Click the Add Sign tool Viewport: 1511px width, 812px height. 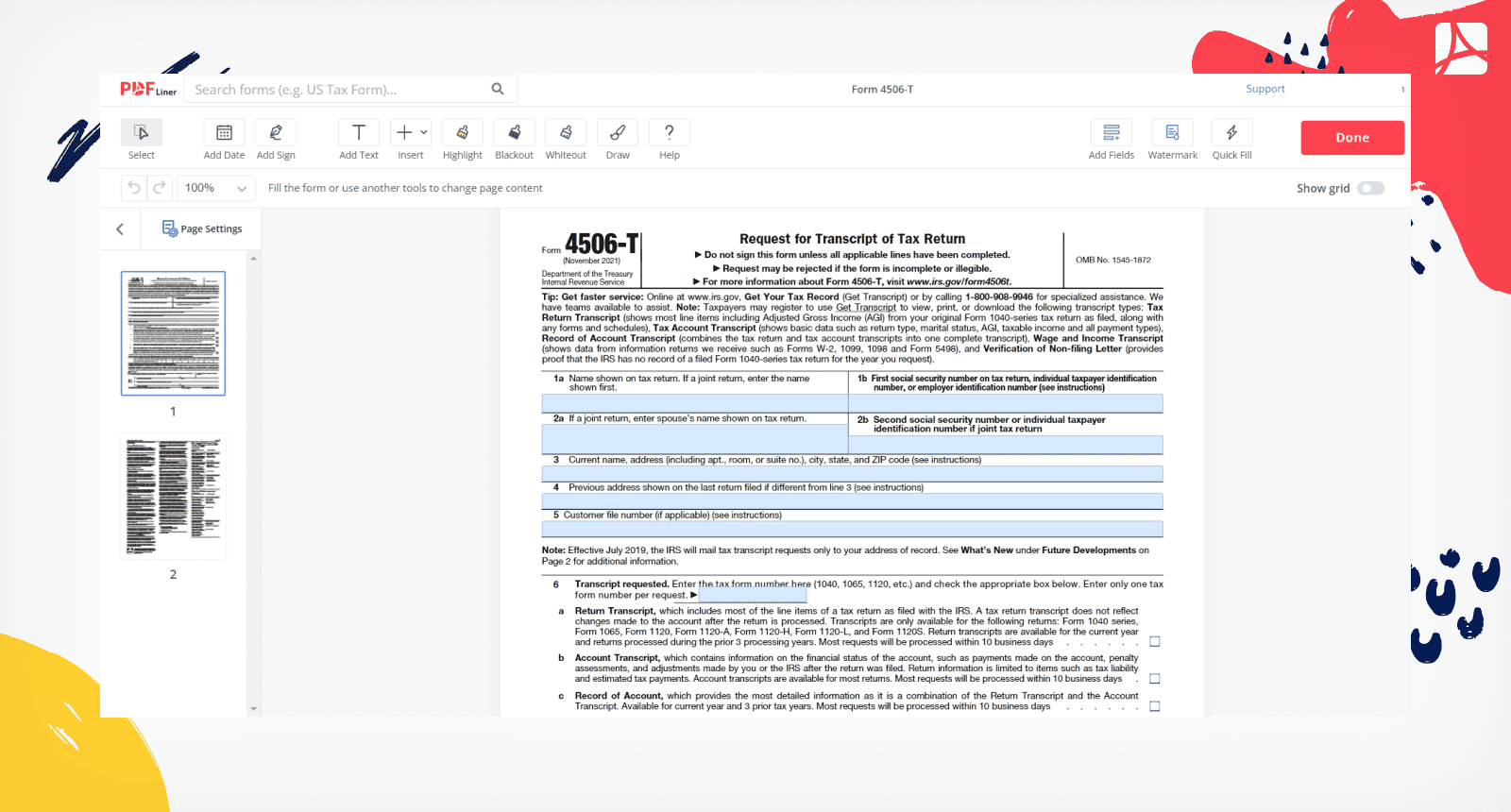(276, 133)
